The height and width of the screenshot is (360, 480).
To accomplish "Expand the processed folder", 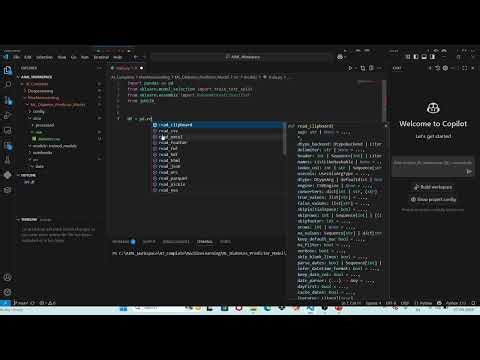I will coord(44,125).
